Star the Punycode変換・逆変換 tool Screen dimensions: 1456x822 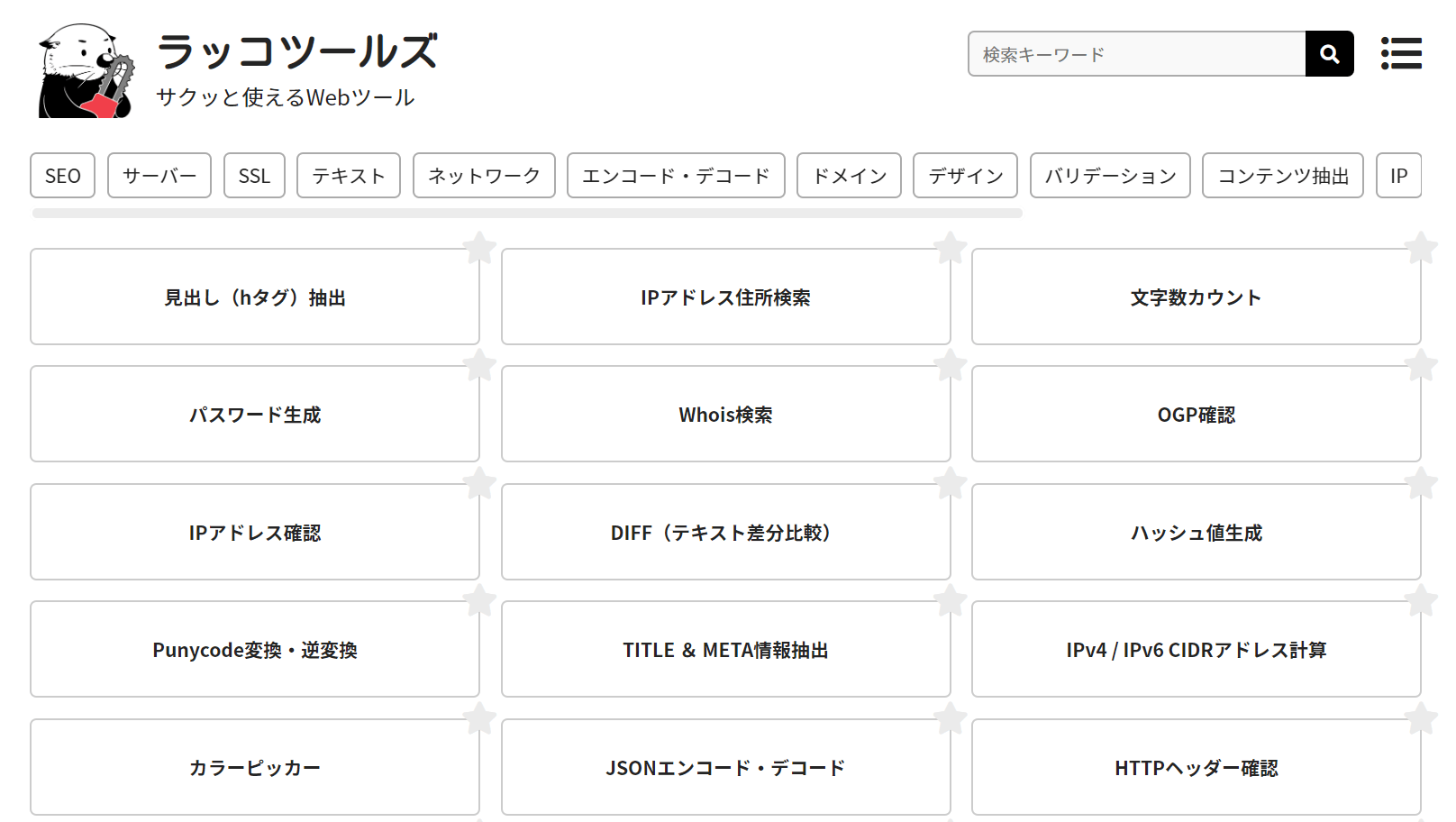coord(479,600)
